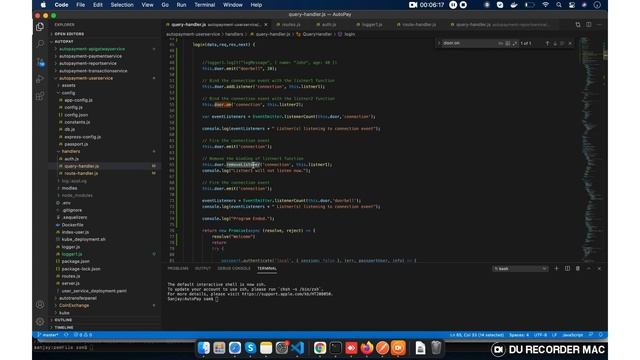The image size is (640, 360).
Task: Split the editor to the right
Action: point(589,24)
